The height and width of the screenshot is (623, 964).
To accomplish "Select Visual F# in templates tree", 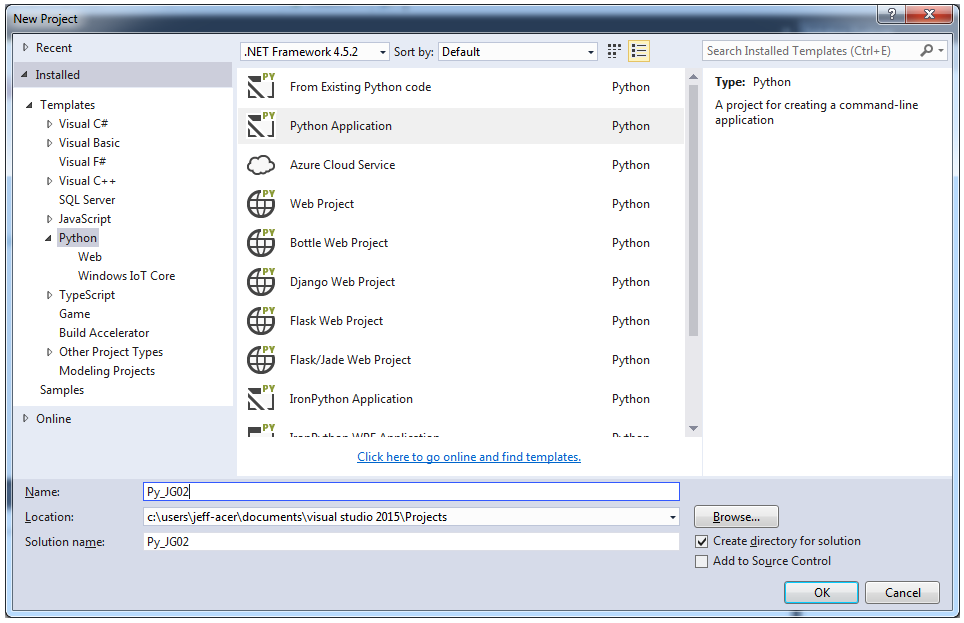I will tap(82, 162).
